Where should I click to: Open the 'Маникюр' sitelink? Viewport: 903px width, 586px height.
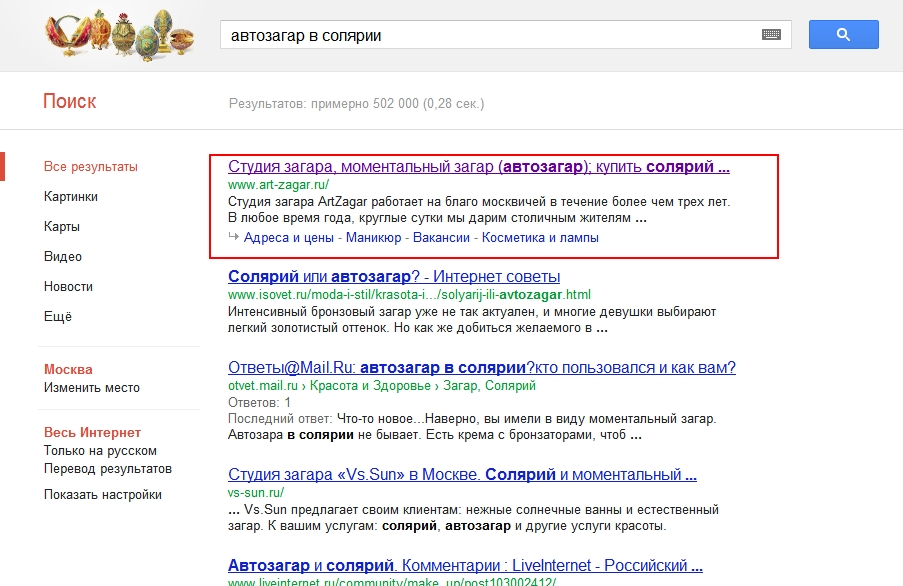(x=373, y=238)
